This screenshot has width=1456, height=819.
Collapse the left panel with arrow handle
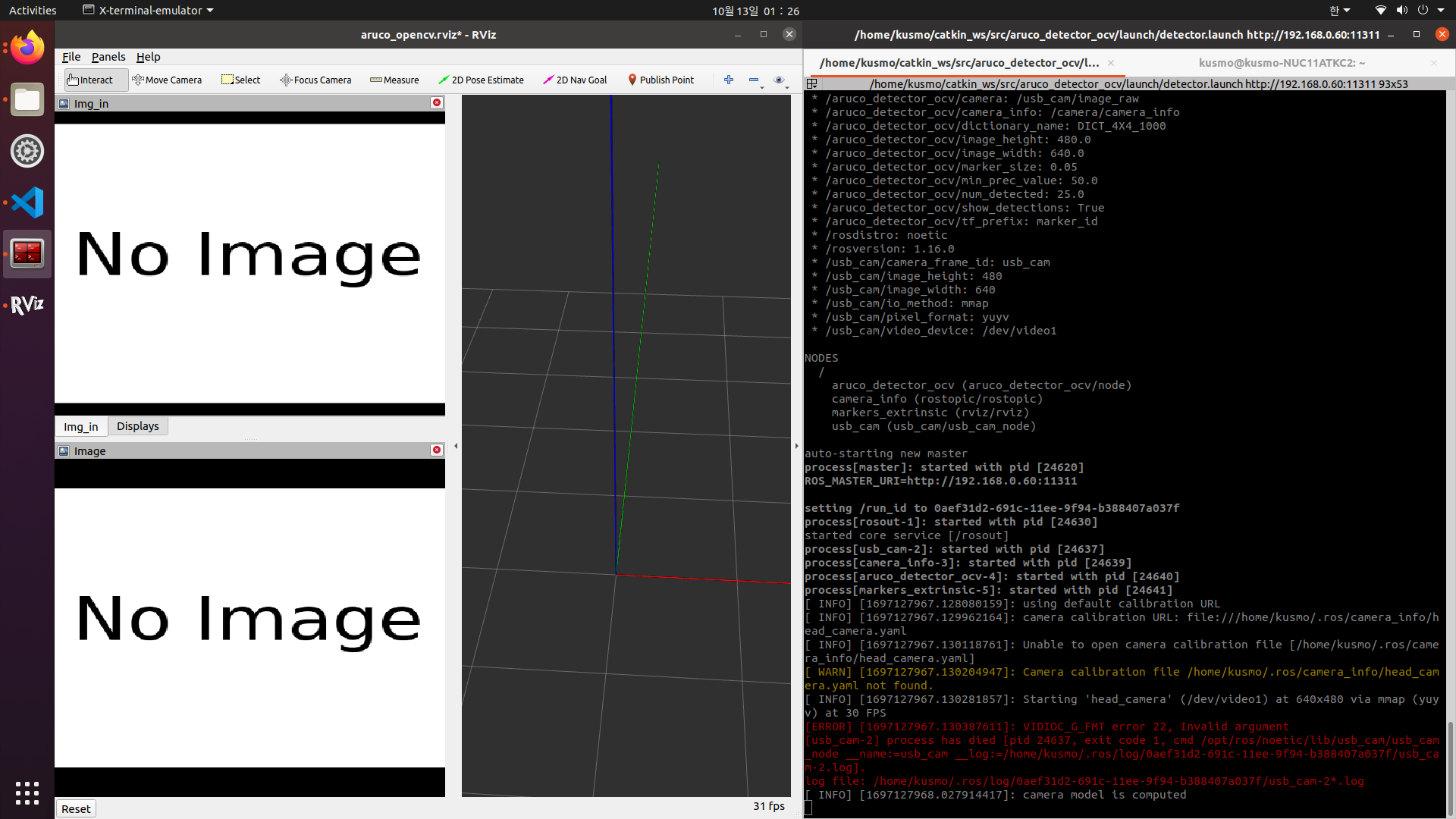(456, 446)
